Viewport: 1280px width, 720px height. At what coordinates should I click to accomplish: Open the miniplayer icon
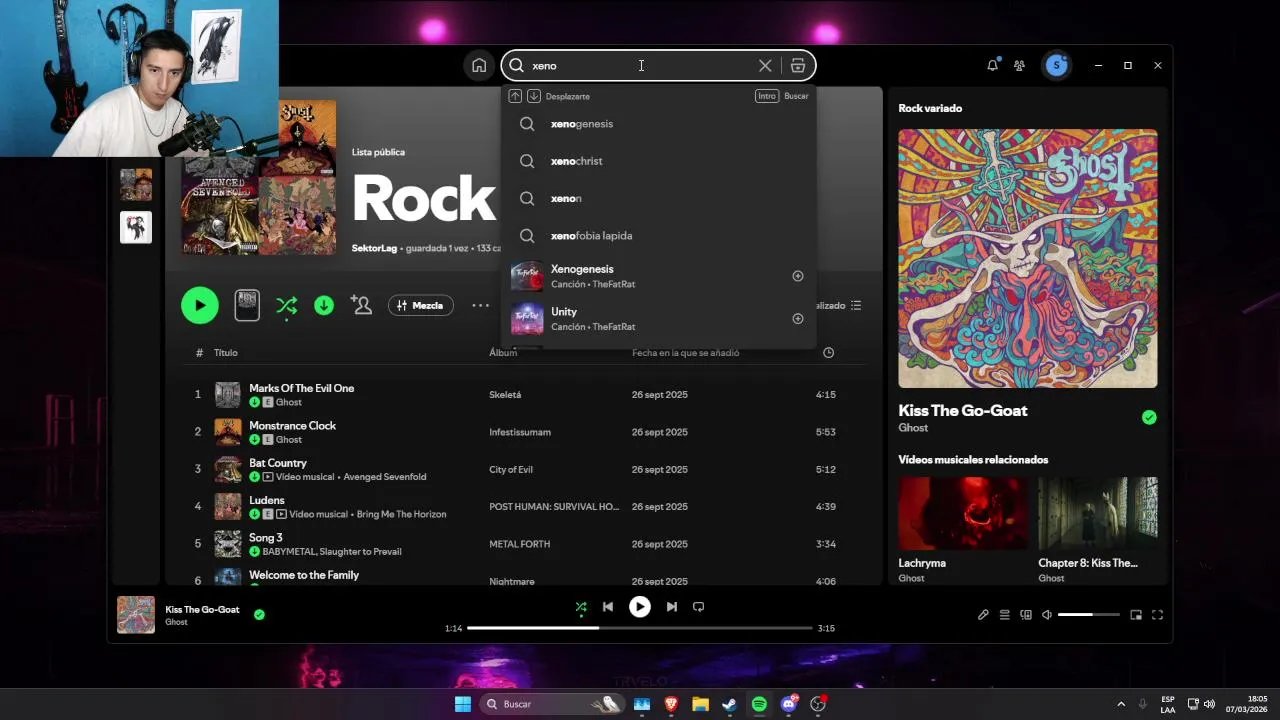pyautogui.click(x=1136, y=615)
